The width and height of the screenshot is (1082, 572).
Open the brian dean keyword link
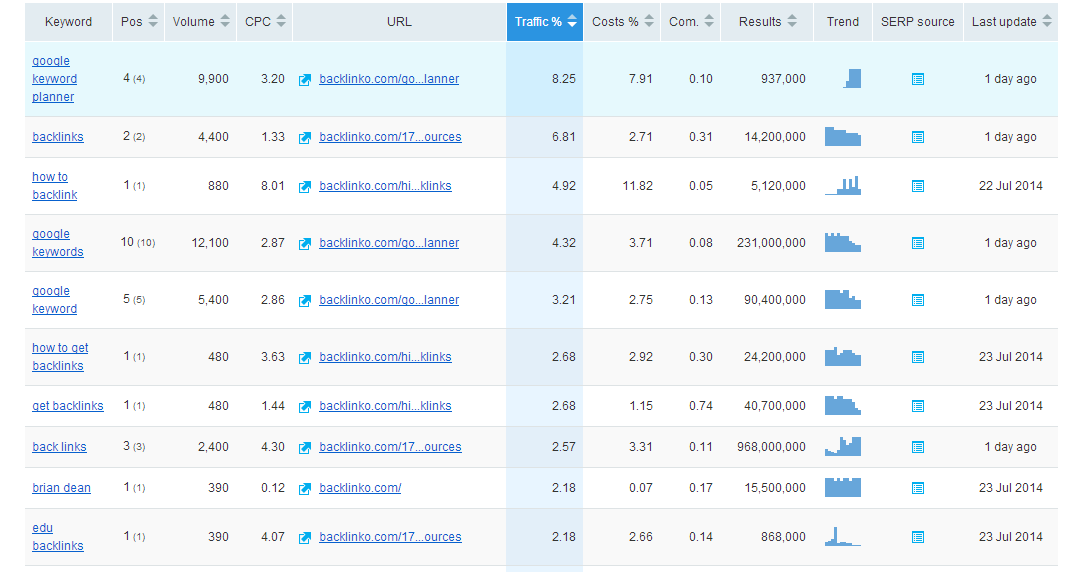pyautogui.click(x=61, y=488)
